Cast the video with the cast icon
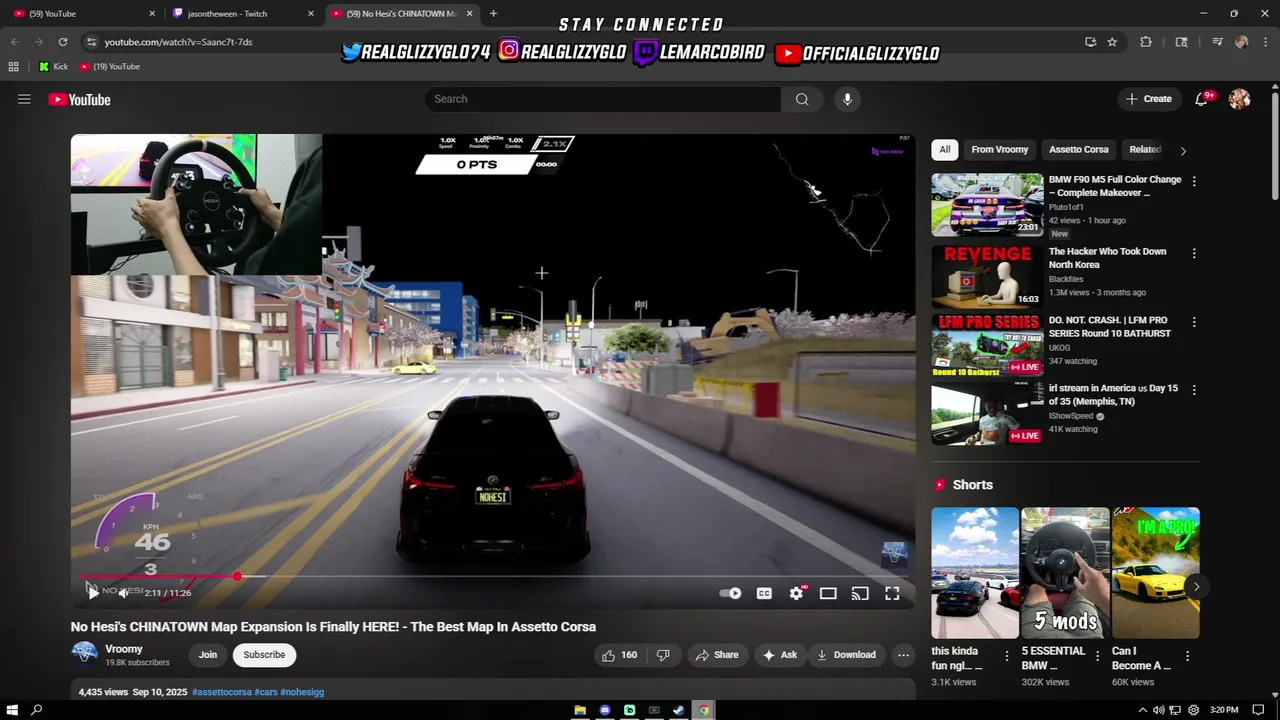Viewport: 1280px width, 720px height. coord(860,593)
